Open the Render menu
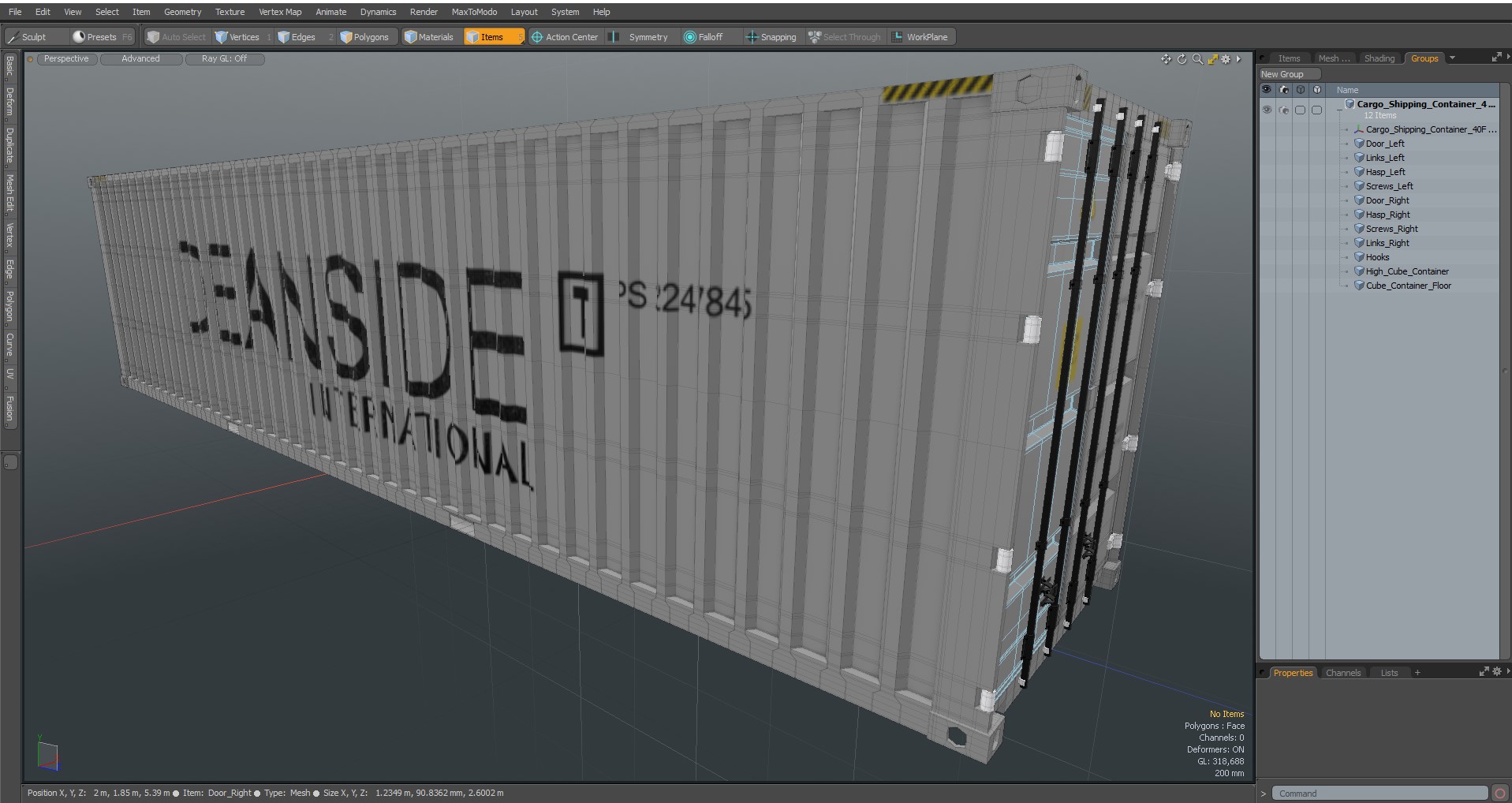The image size is (1512, 803). (424, 12)
